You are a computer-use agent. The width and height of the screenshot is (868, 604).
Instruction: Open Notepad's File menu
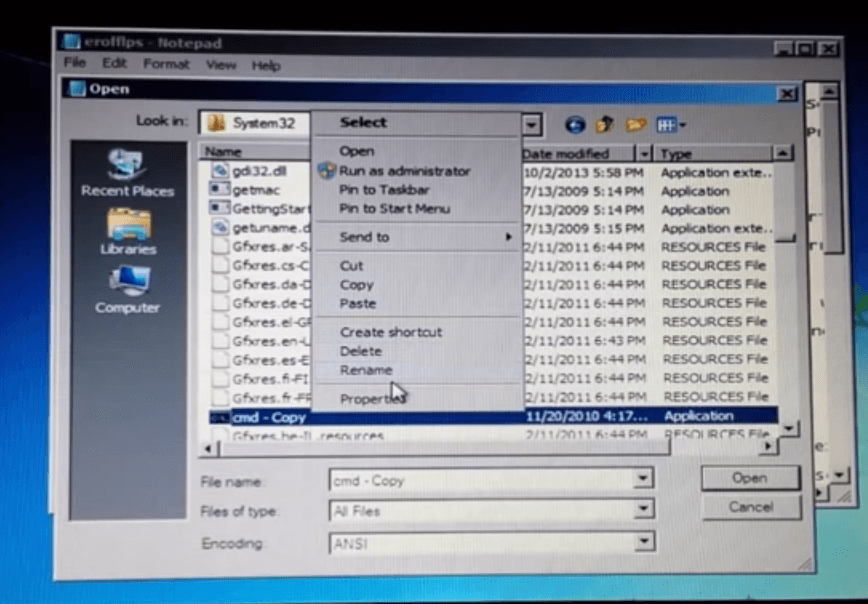(x=75, y=63)
